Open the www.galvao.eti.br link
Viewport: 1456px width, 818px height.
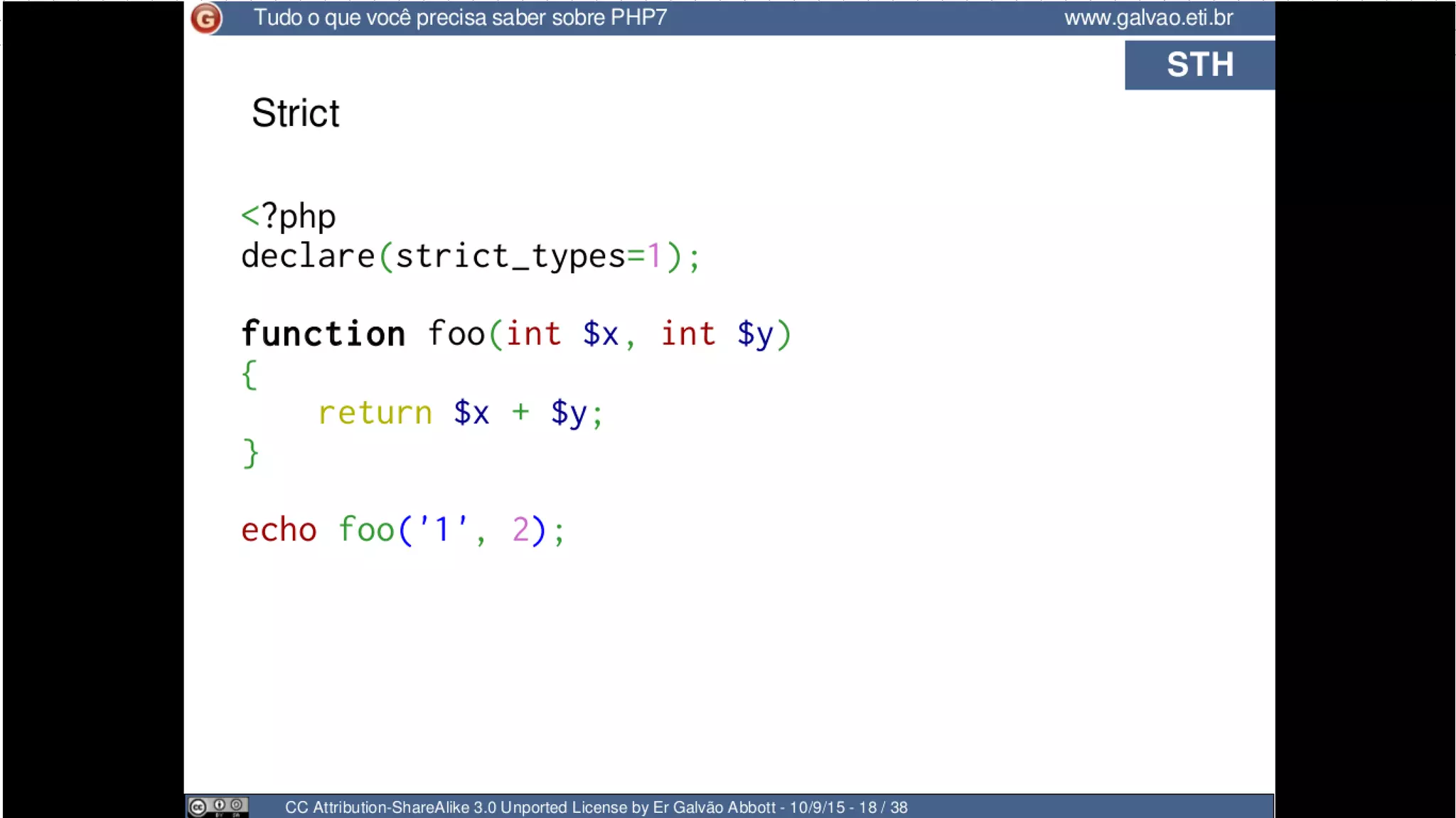1147,18
